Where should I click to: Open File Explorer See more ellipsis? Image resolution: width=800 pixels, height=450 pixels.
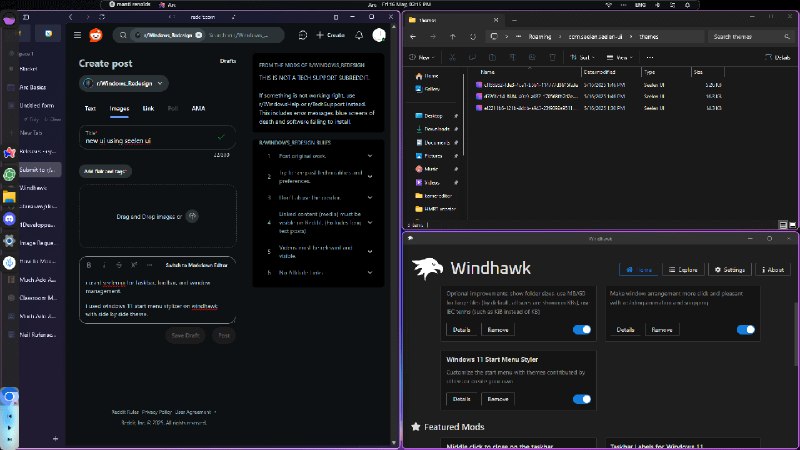click(649, 58)
